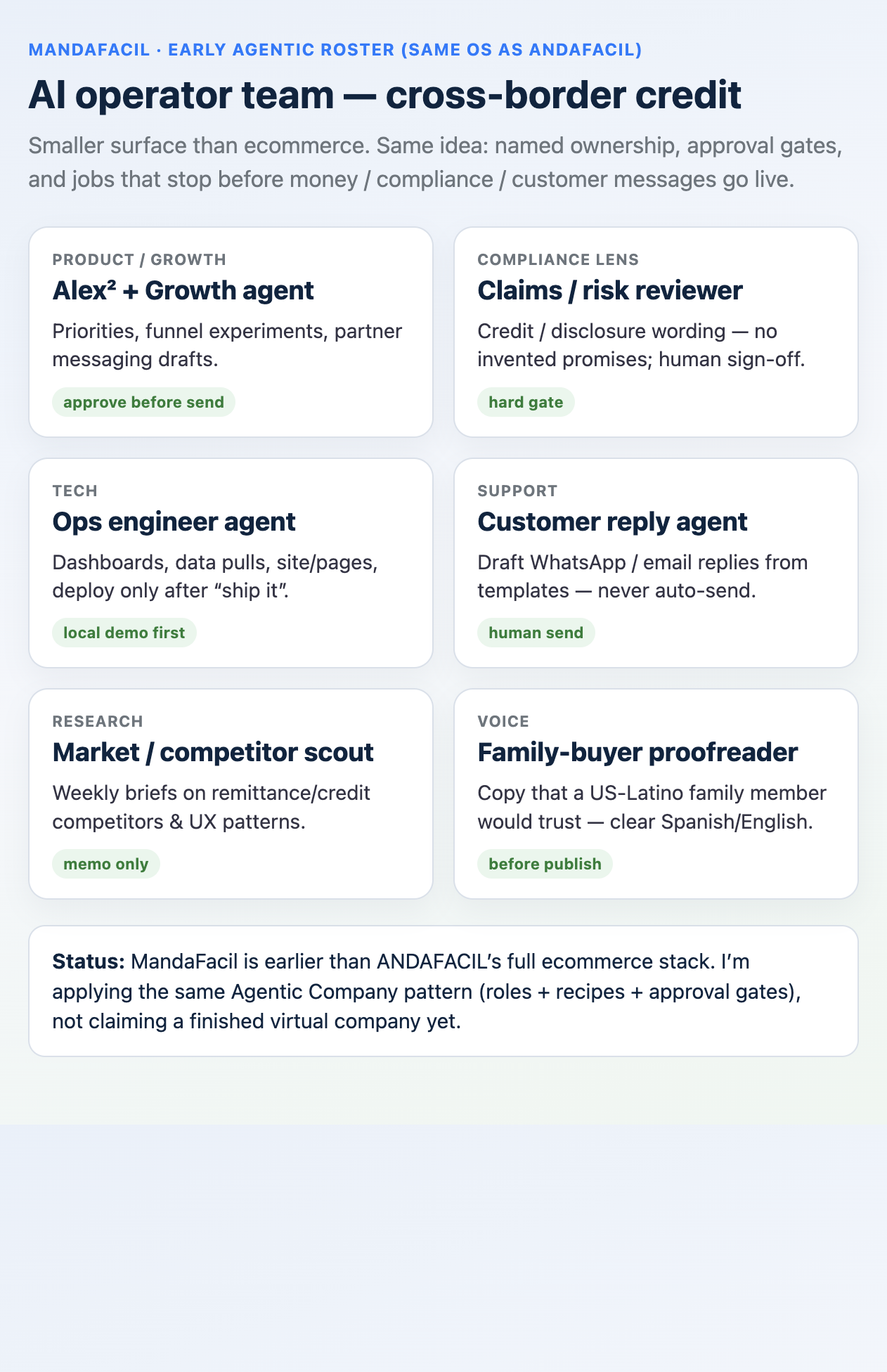
Task: Open the Family-buyer proofreader heading
Action: pyautogui.click(x=637, y=752)
